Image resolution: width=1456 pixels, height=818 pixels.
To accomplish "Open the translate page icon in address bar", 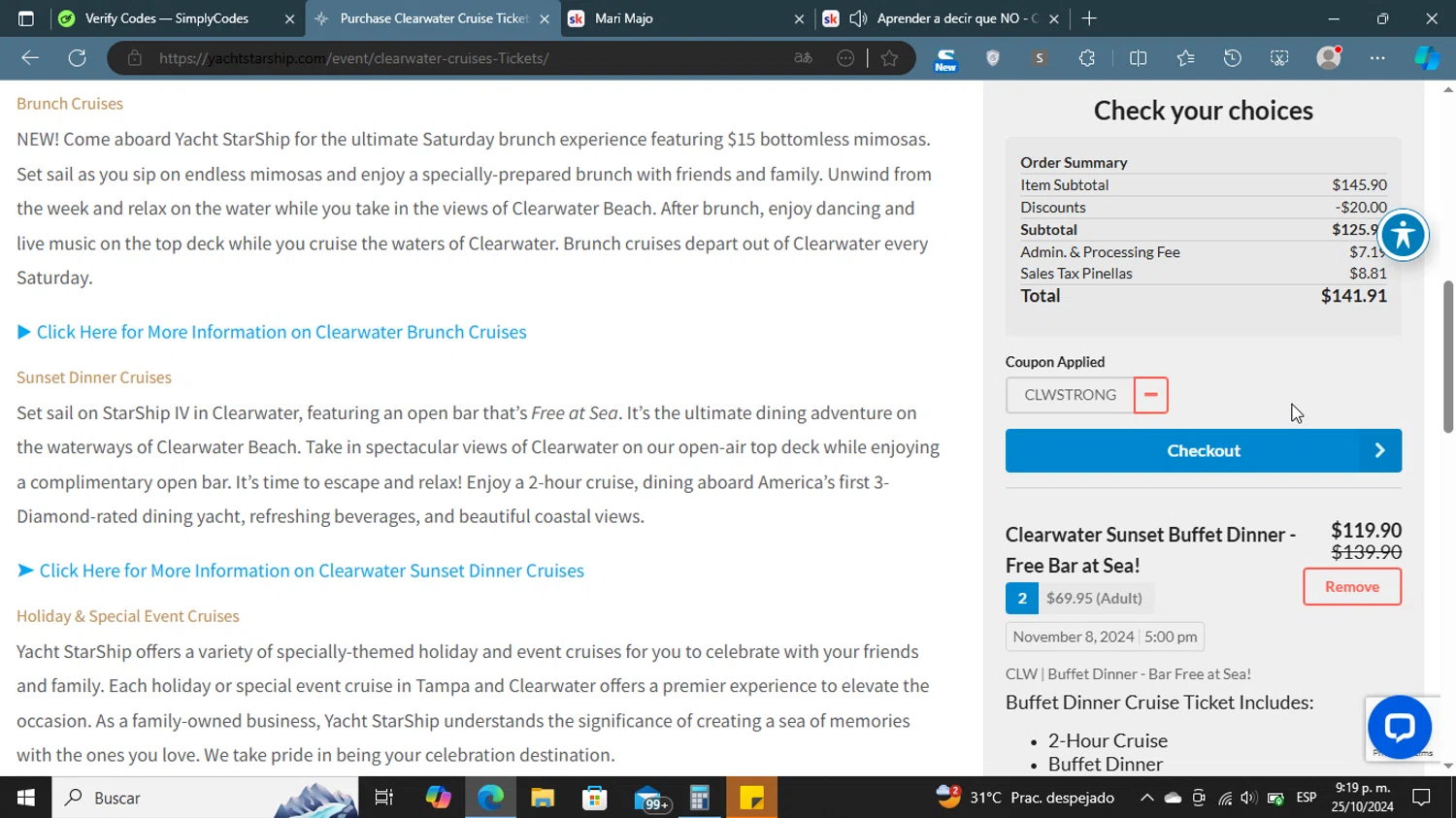I will point(803,58).
